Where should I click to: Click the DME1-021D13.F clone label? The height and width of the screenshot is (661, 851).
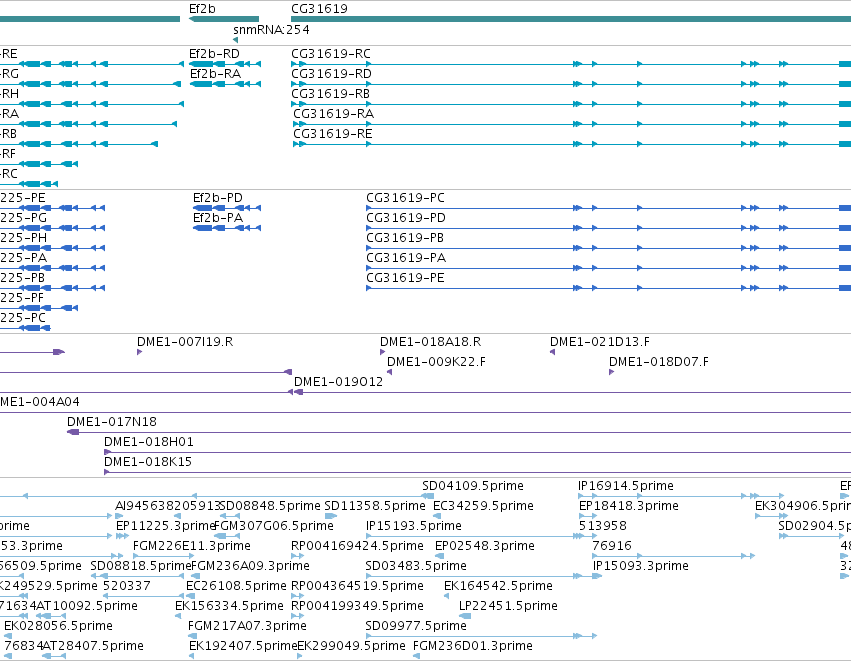(x=600, y=342)
